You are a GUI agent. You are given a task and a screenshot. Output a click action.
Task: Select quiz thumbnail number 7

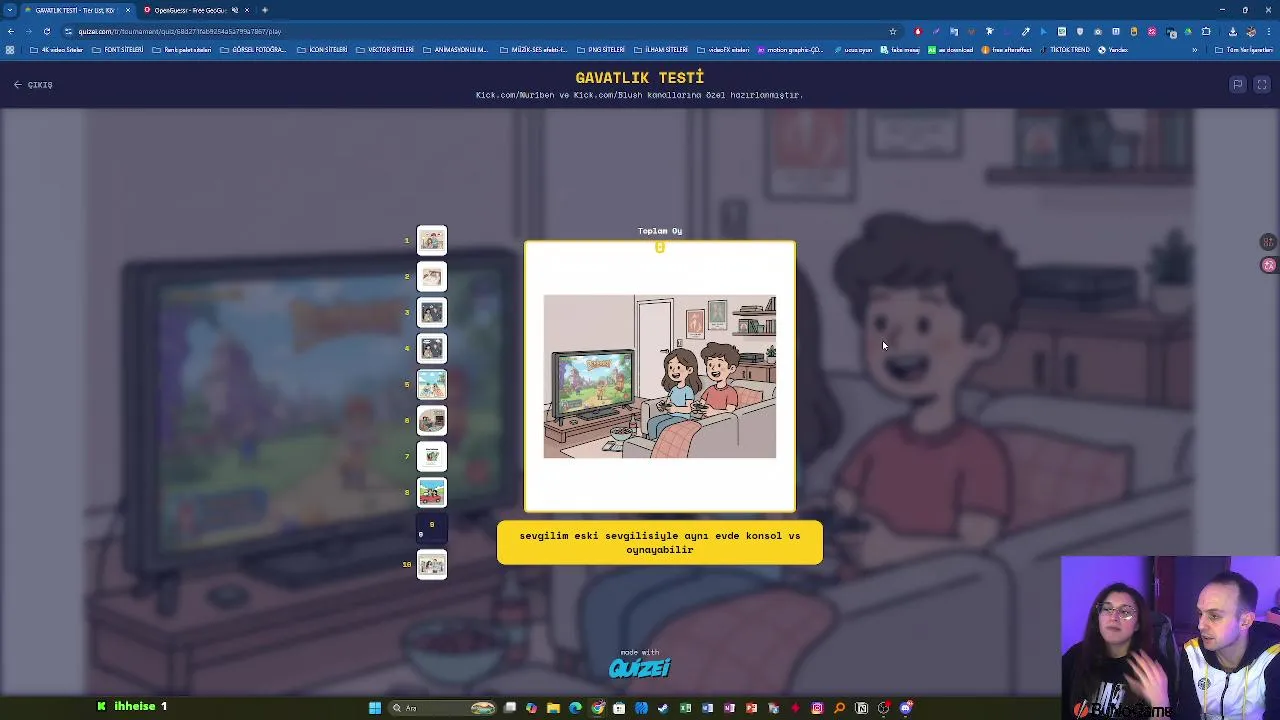point(432,456)
